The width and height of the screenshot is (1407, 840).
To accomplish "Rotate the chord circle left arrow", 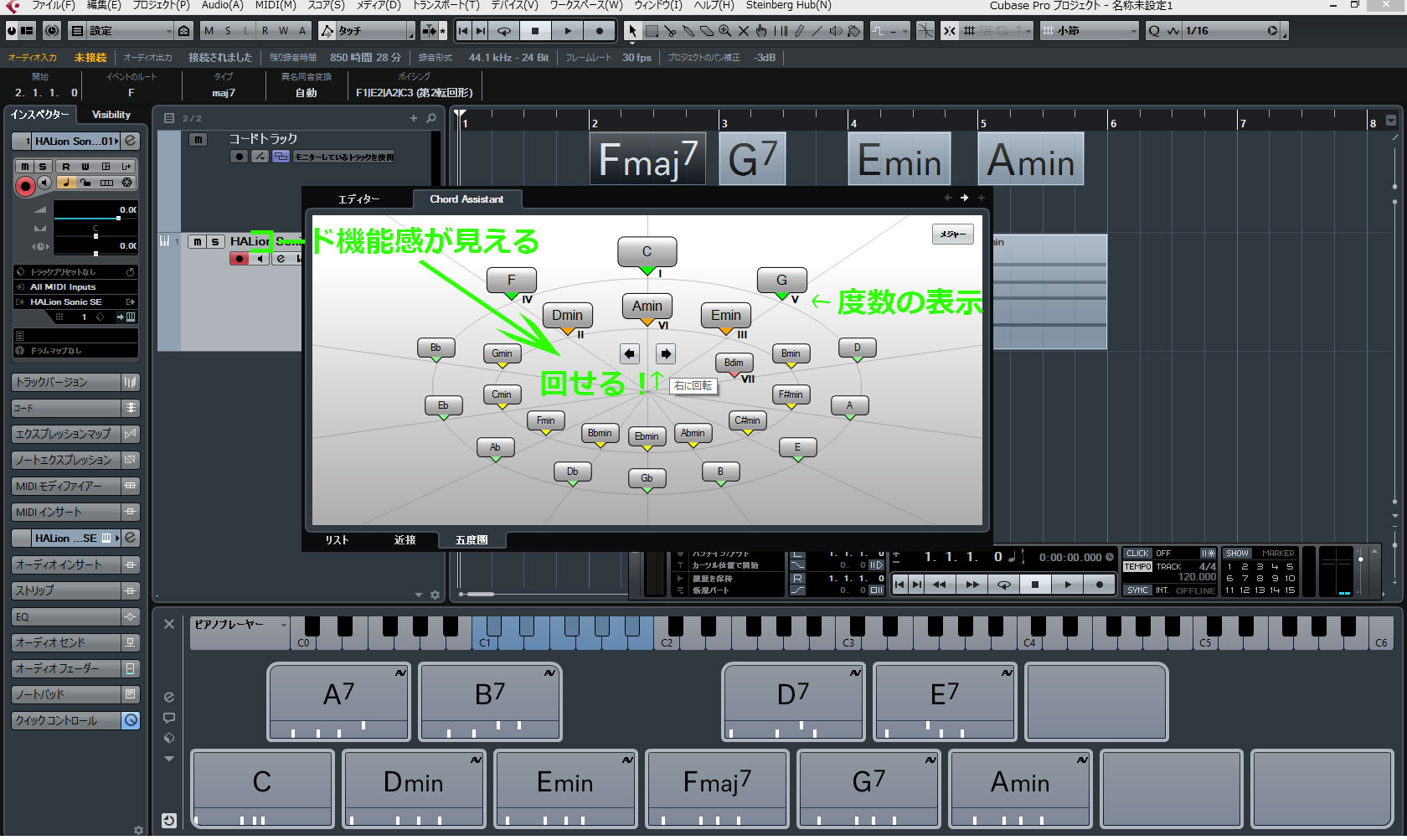I will coord(630,353).
